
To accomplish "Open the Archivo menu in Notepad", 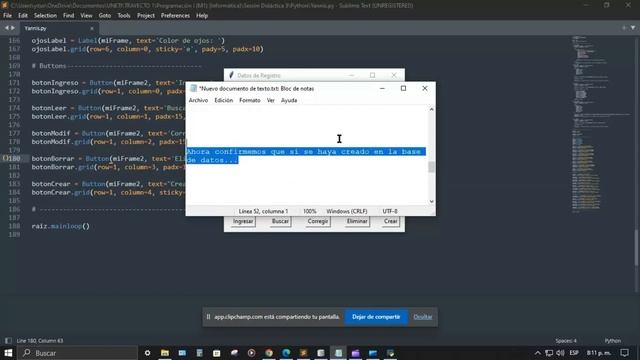I will [198, 100].
